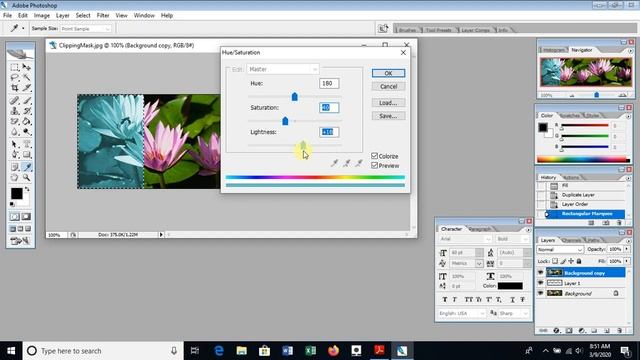Hide the Background layer eye icon
This screenshot has height=360, width=640.
[x=540, y=293]
